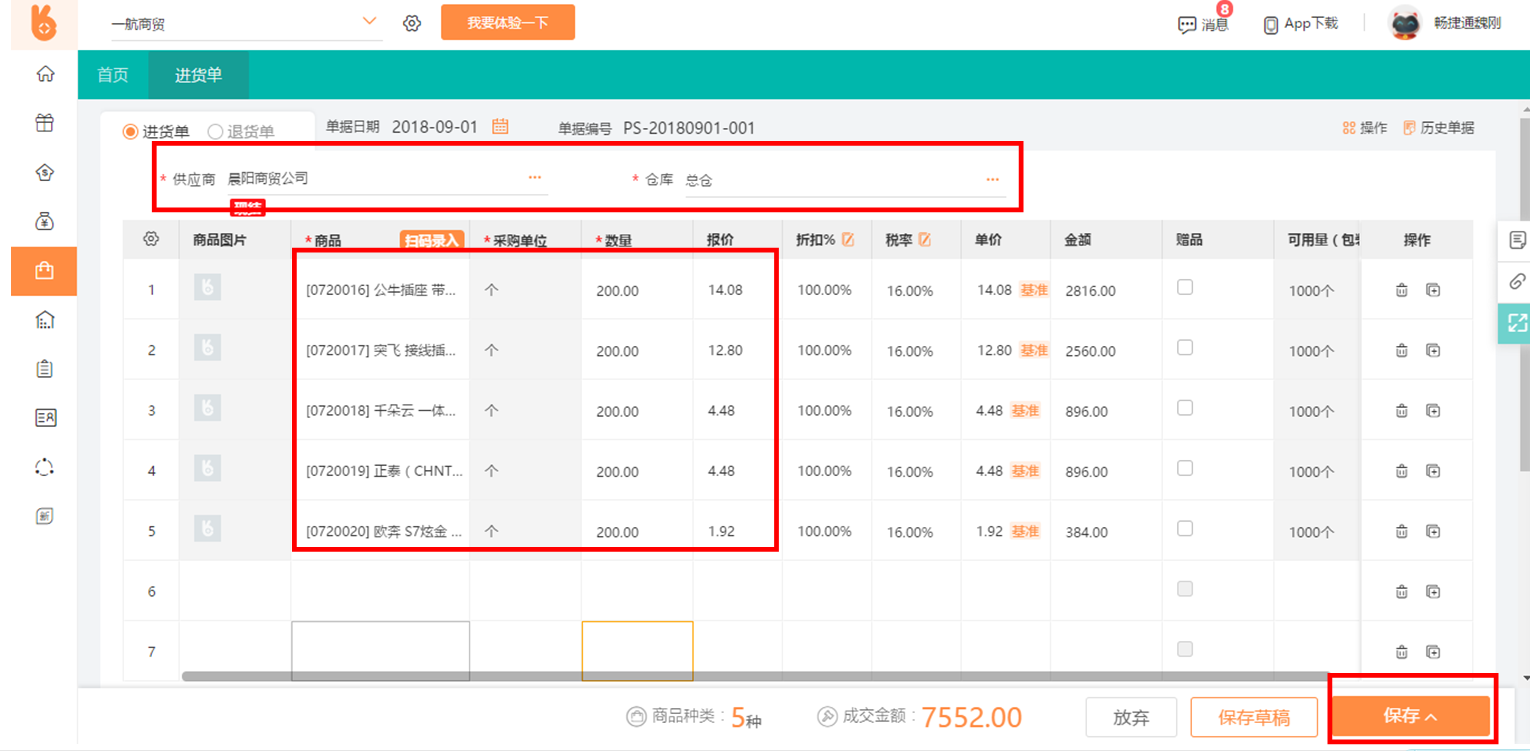Click the horizontal scrollbar below the table
Screen dimensions: 1530x751
point(700,677)
